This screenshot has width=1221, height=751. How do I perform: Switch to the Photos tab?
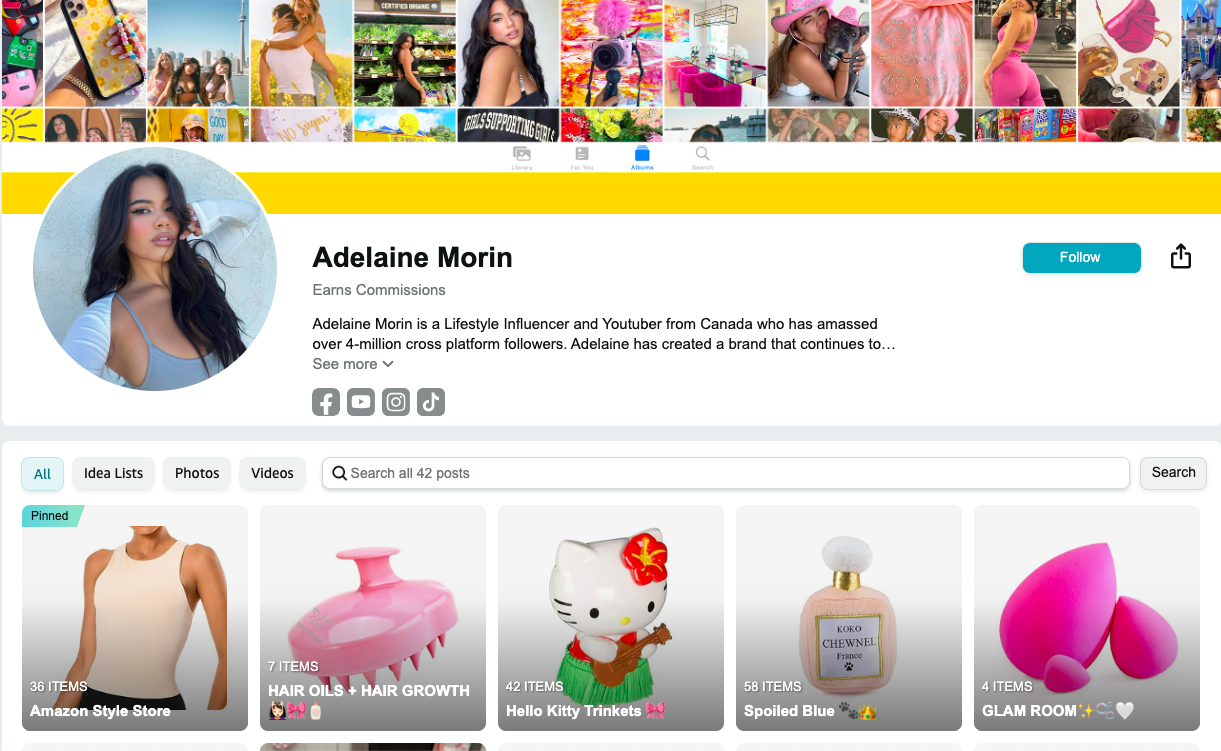pos(197,473)
